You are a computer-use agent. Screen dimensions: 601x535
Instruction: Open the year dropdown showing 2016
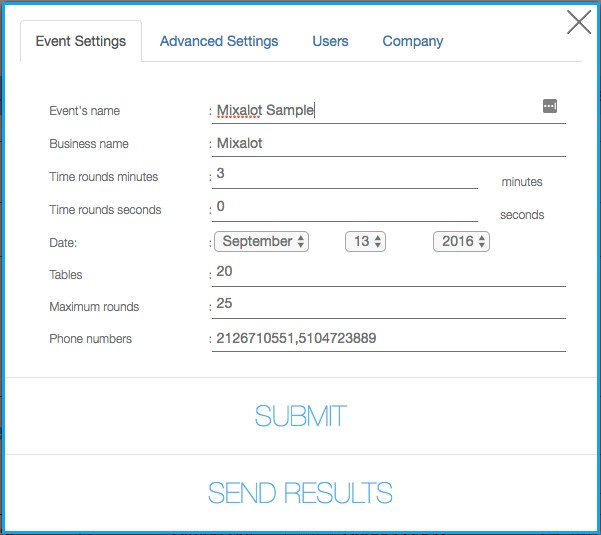461,241
